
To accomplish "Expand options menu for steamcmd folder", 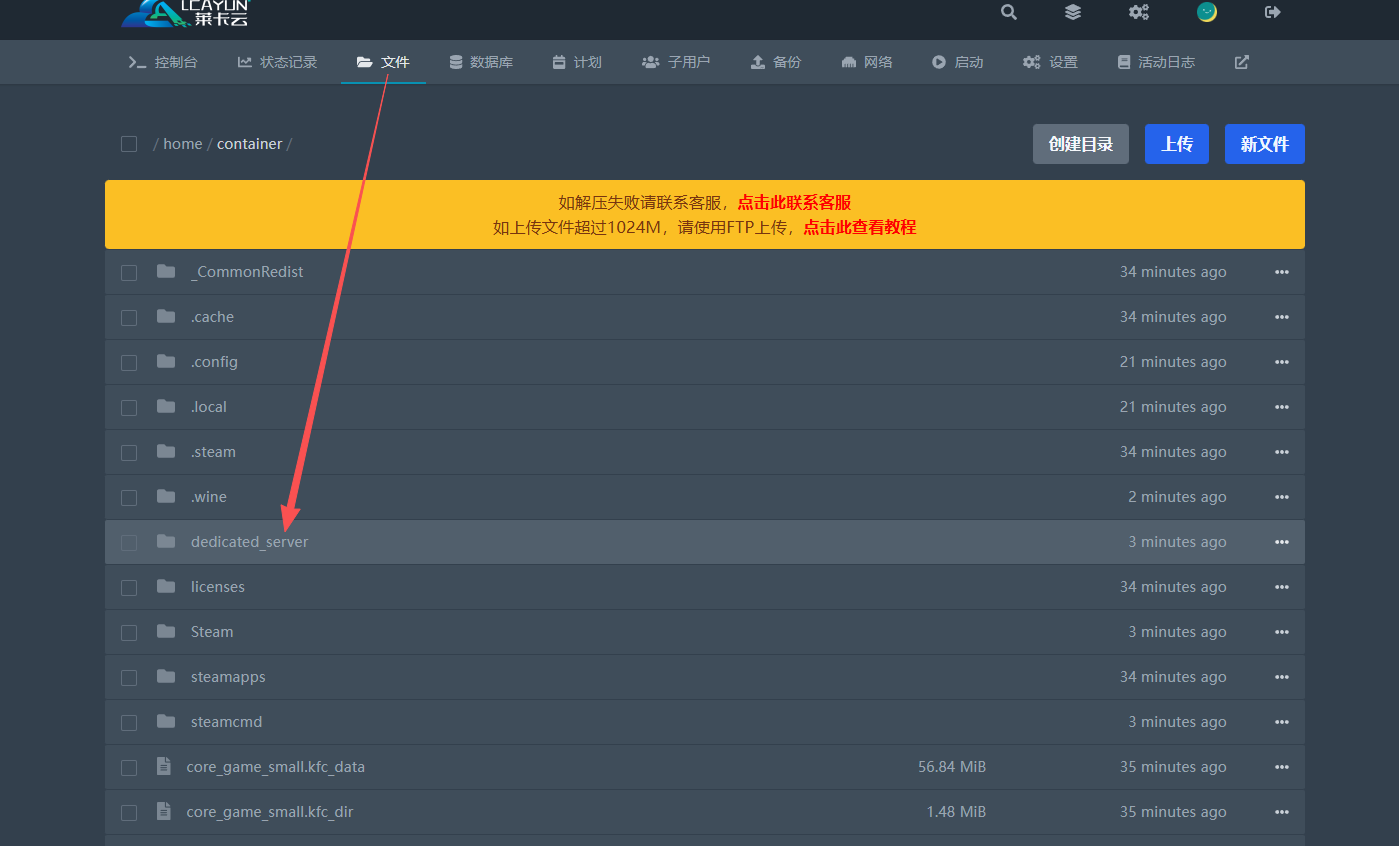I will 1282,722.
